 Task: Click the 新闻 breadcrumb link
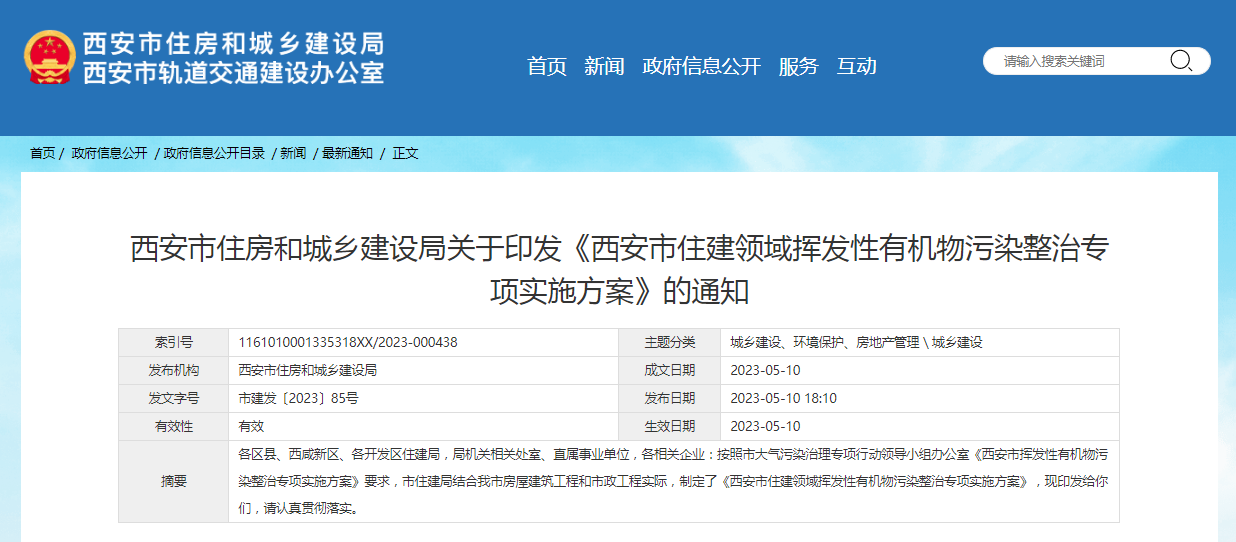(x=293, y=153)
